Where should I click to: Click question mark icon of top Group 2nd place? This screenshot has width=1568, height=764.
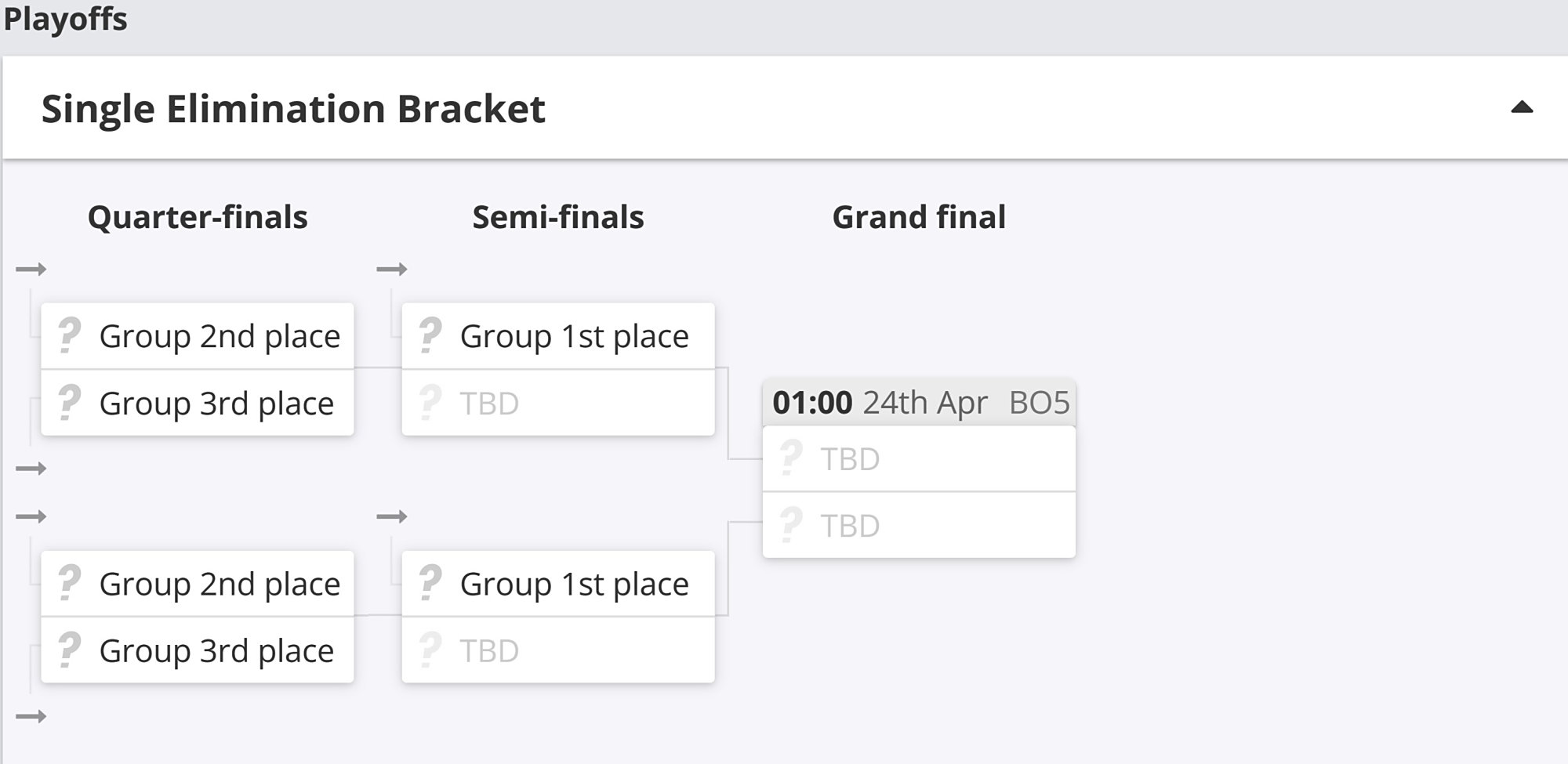pyautogui.click(x=69, y=335)
